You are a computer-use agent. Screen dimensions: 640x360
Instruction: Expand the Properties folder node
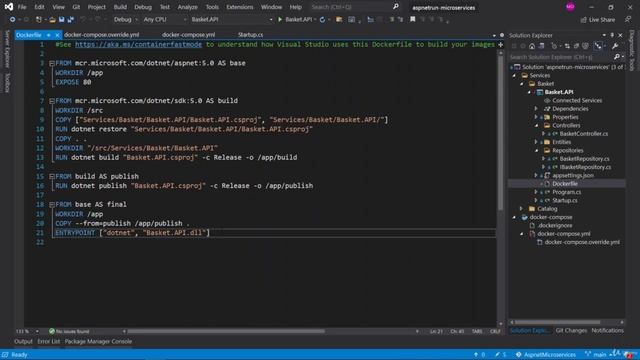pos(536,117)
